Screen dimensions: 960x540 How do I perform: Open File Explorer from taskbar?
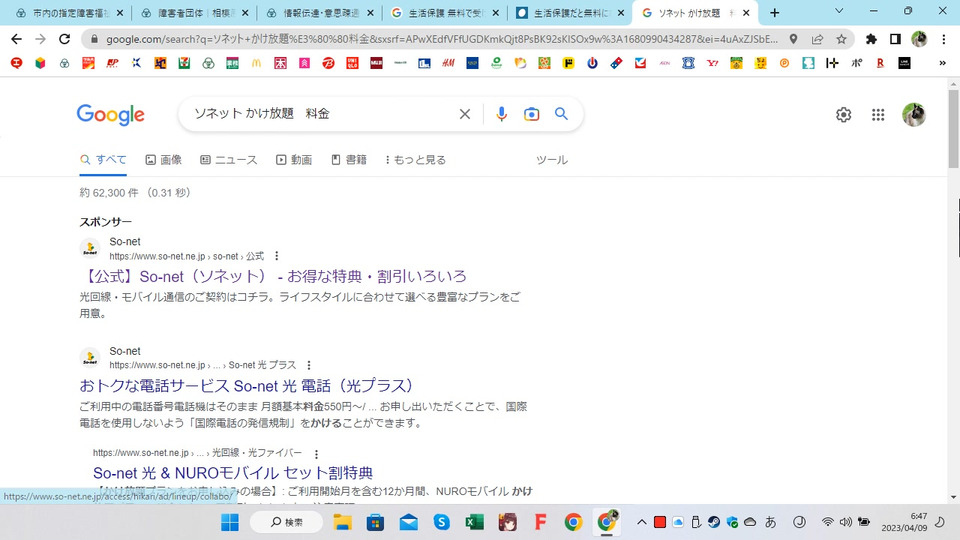342,522
